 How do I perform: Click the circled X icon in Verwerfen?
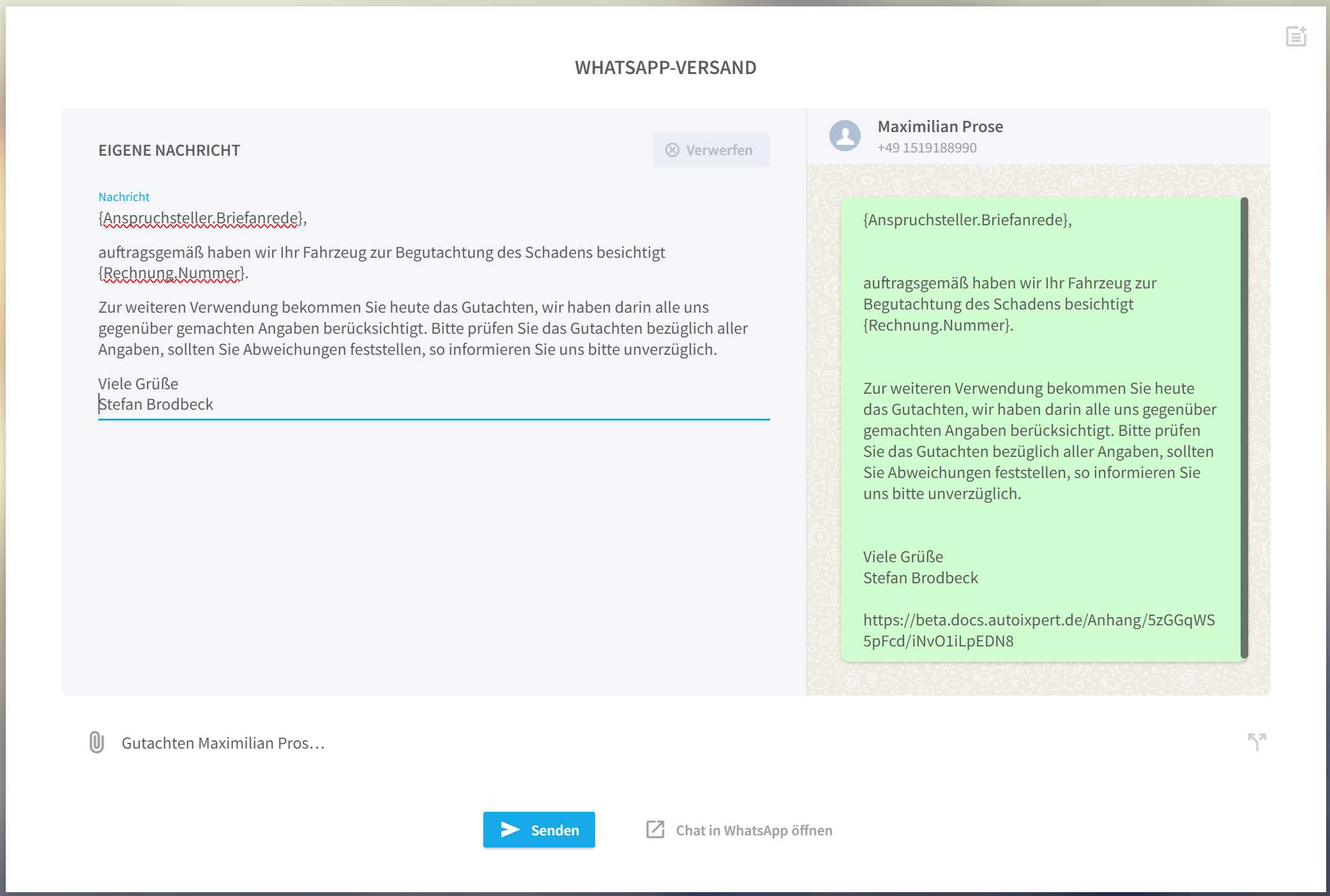click(x=672, y=150)
